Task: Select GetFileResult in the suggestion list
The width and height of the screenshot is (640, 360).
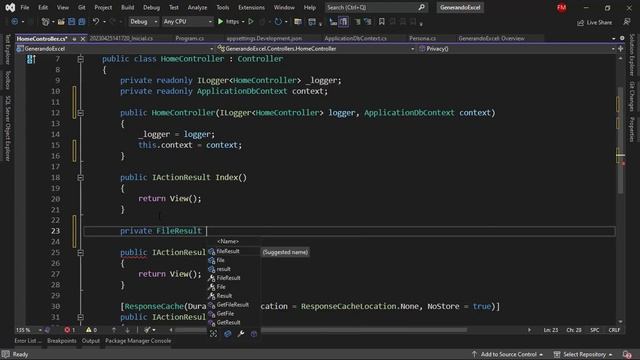Action: tap(234, 305)
